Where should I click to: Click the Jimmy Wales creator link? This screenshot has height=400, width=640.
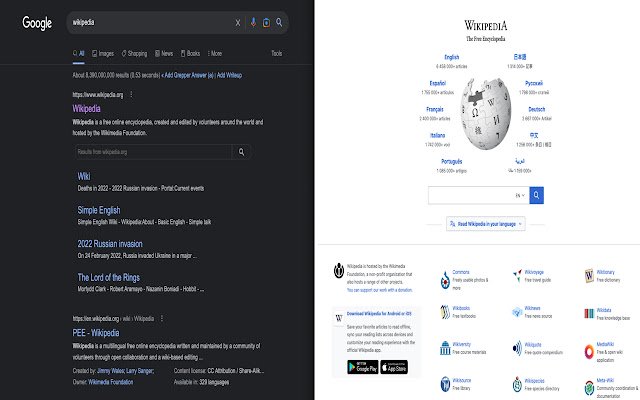click(111, 371)
